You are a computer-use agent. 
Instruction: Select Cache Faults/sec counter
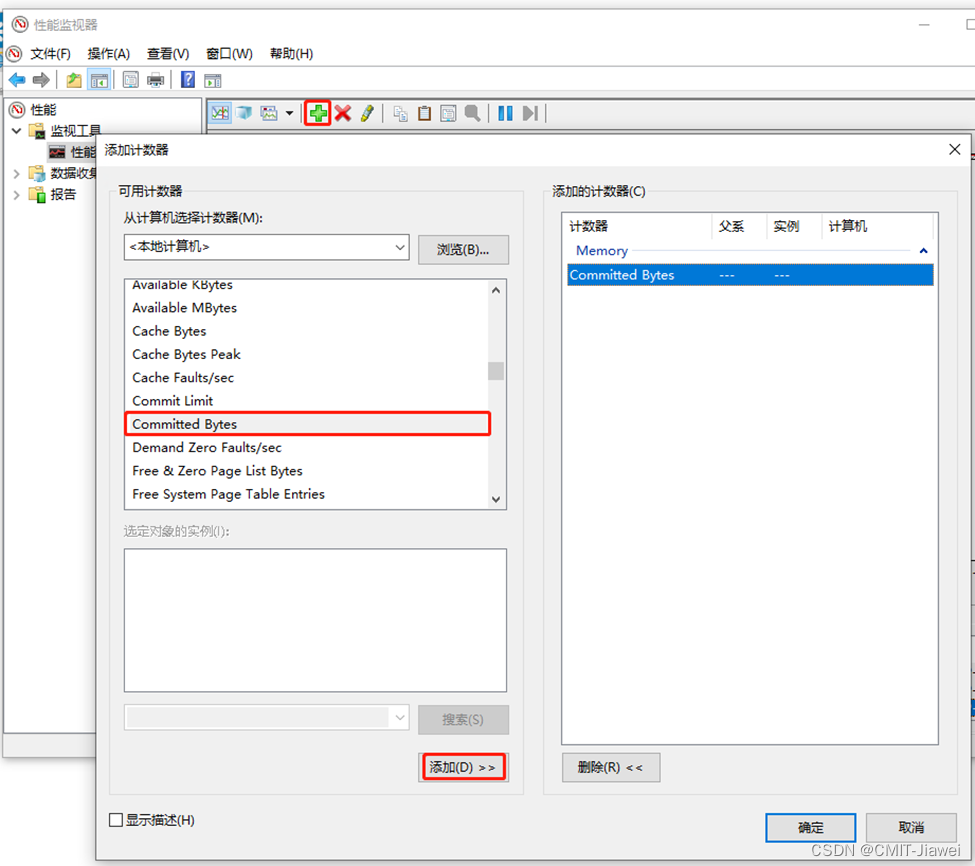183,378
